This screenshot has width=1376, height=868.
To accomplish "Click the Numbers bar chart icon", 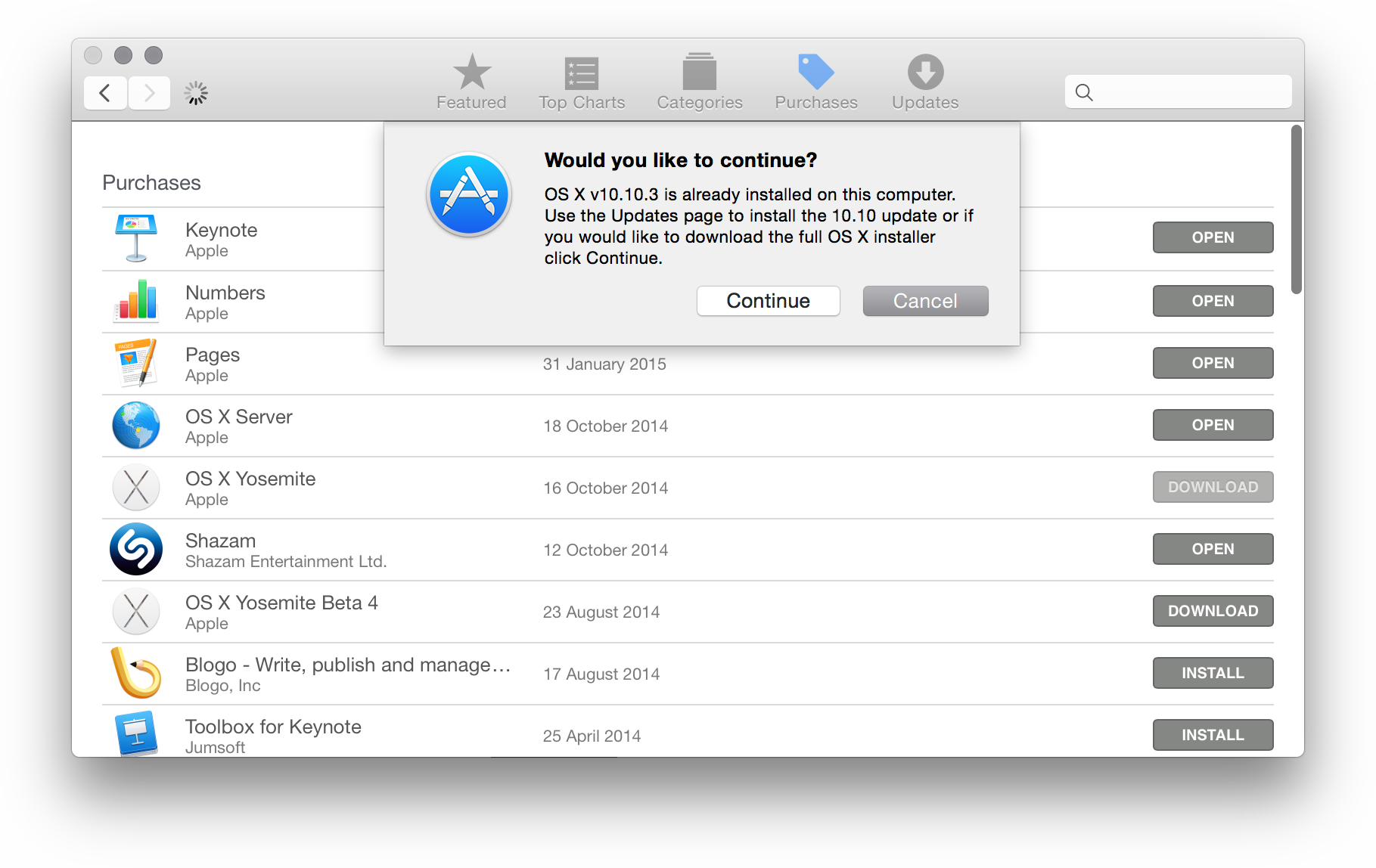I will click(x=136, y=301).
